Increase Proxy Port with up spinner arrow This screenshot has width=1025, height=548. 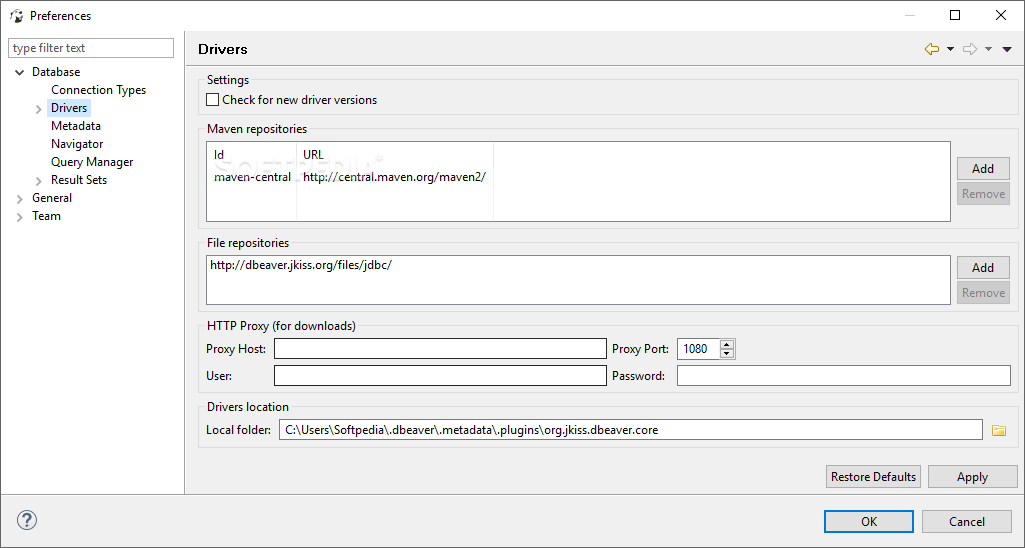coord(727,344)
